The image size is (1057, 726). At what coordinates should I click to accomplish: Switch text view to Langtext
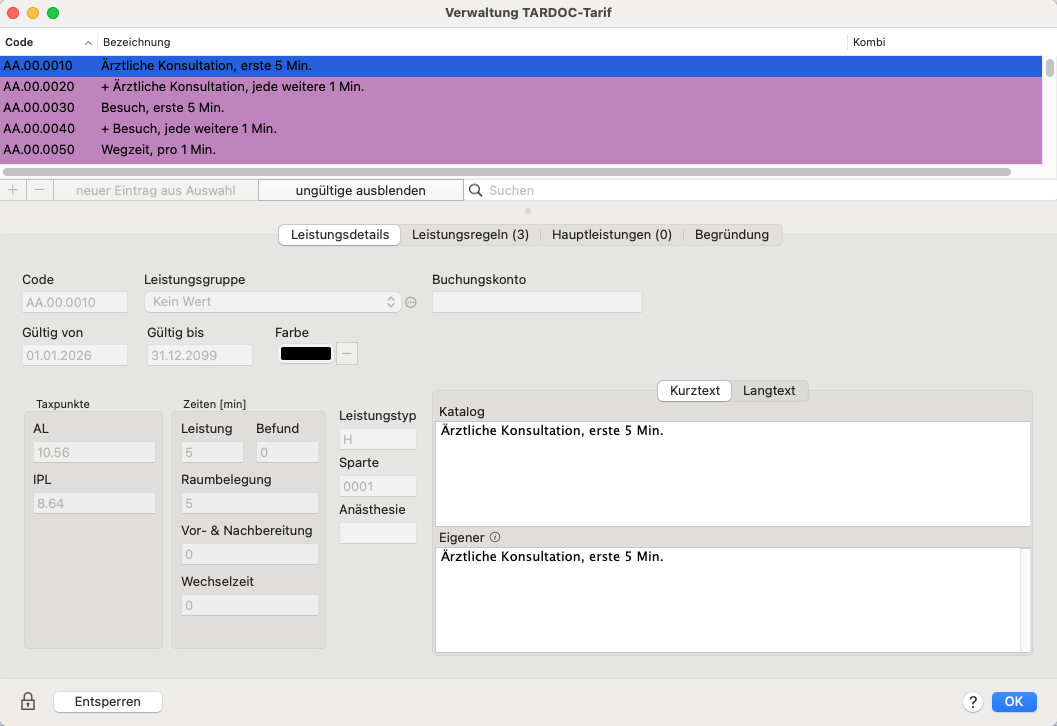(x=769, y=391)
